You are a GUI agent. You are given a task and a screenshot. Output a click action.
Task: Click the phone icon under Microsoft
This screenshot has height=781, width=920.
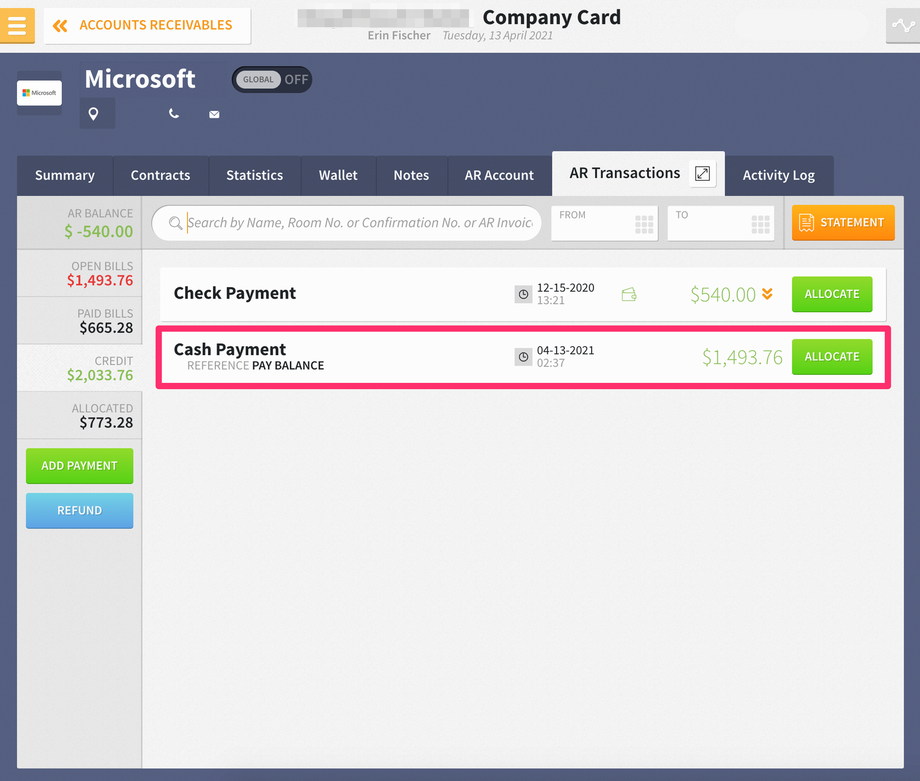(174, 113)
